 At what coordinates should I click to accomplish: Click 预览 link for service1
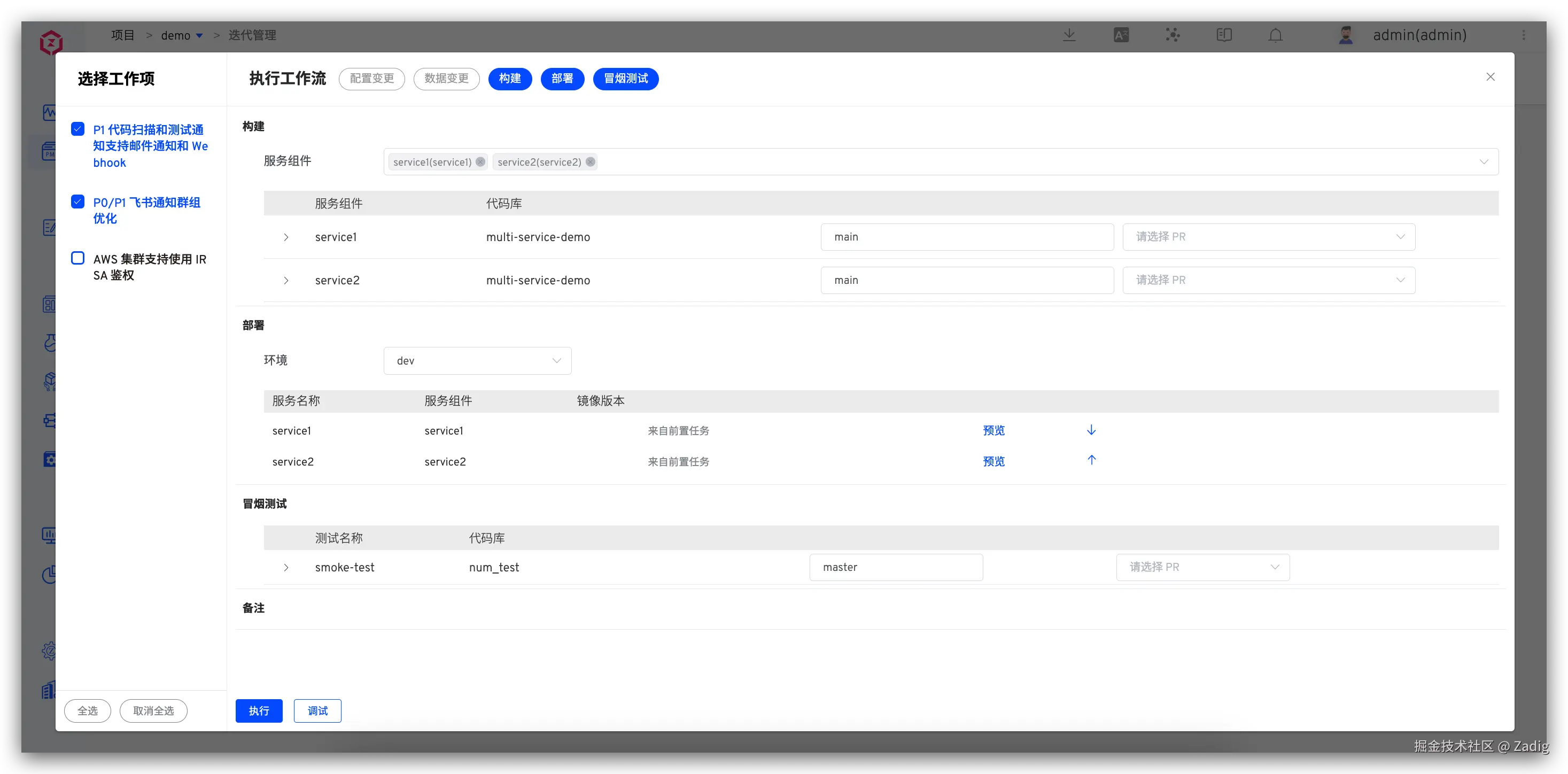[x=993, y=430]
